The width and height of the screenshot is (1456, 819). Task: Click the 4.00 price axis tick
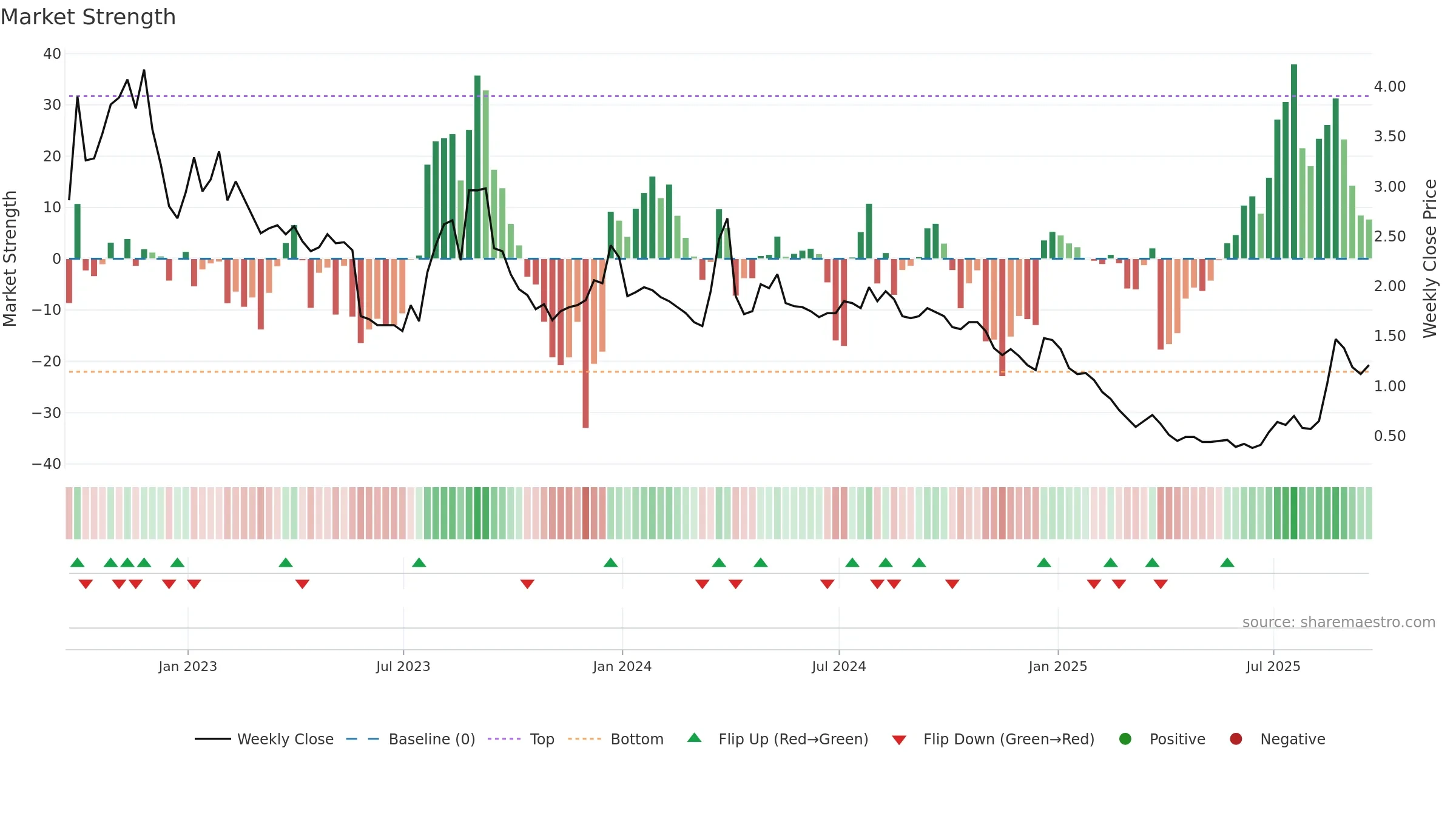[1390, 87]
